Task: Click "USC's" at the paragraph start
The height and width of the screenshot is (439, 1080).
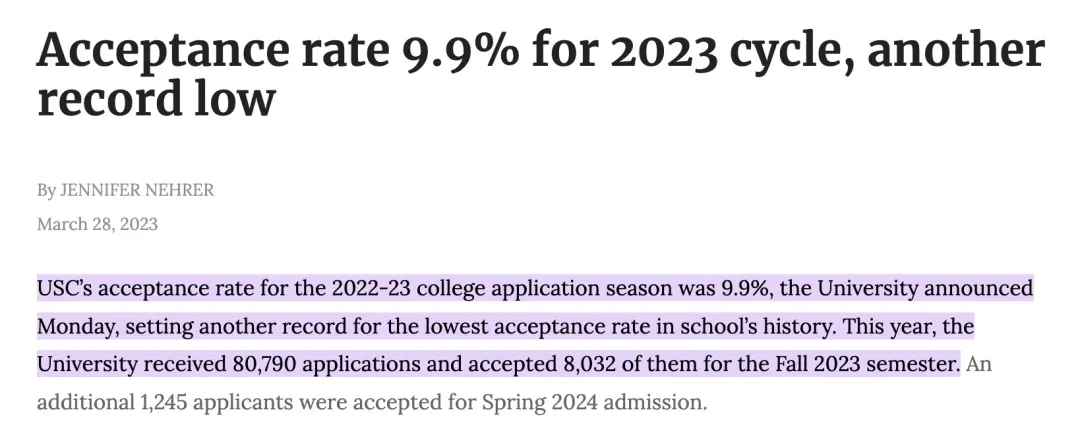Action: pos(65,289)
